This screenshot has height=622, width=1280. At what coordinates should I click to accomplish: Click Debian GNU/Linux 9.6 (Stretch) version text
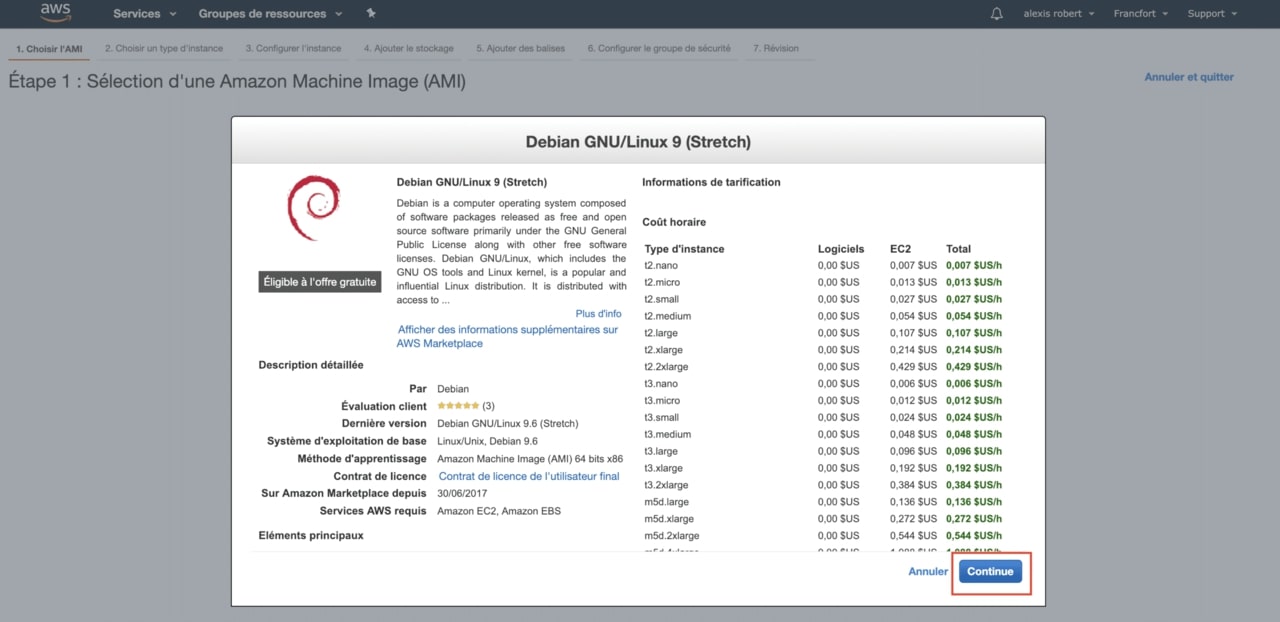click(x=508, y=424)
